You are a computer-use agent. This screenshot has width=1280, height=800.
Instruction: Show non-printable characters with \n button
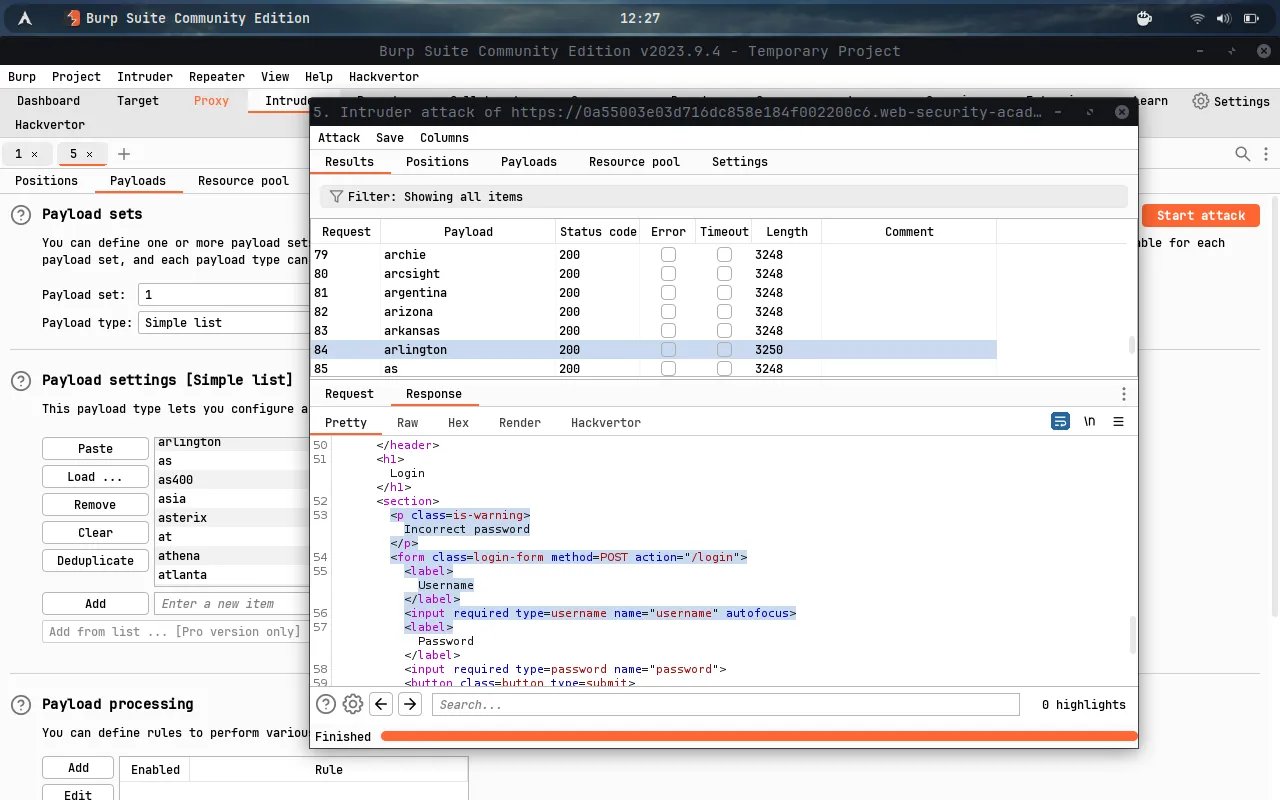(x=1089, y=422)
